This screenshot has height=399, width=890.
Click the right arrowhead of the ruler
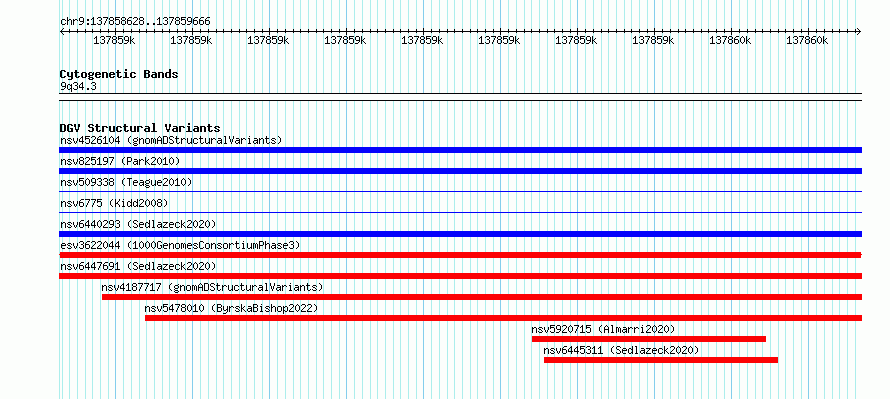click(859, 32)
